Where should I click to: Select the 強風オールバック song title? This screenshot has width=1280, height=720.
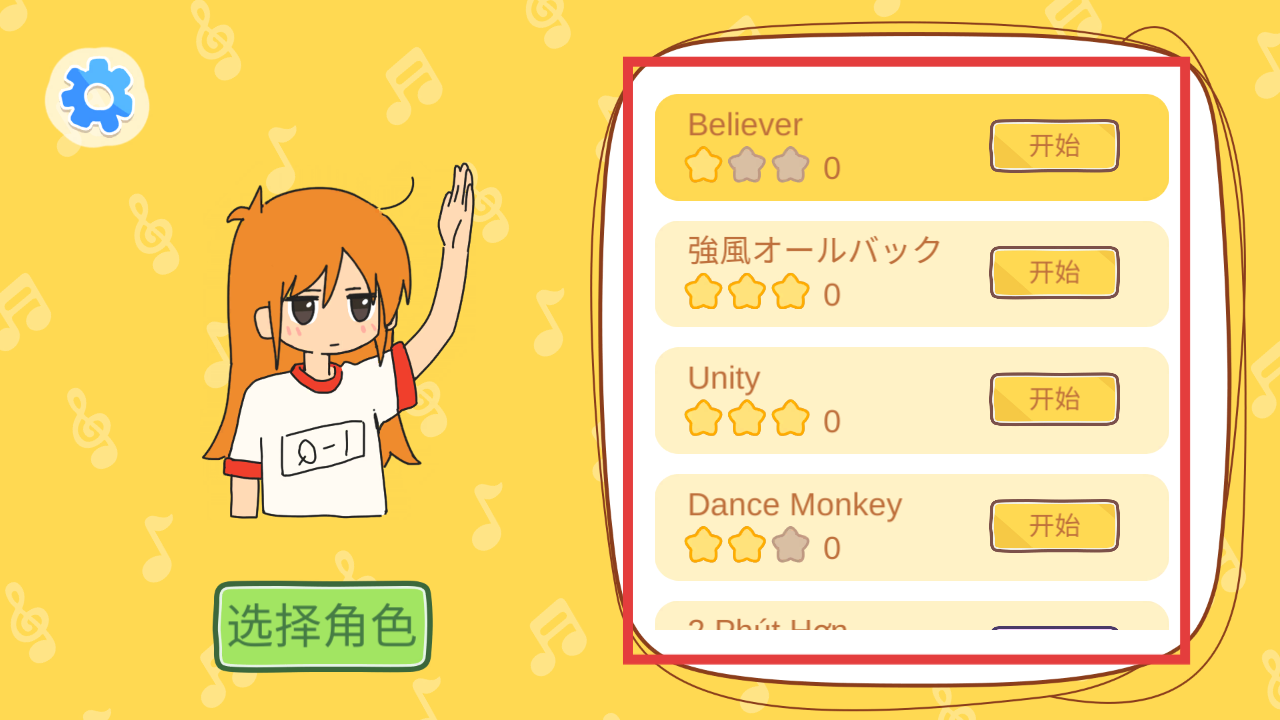tap(815, 250)
